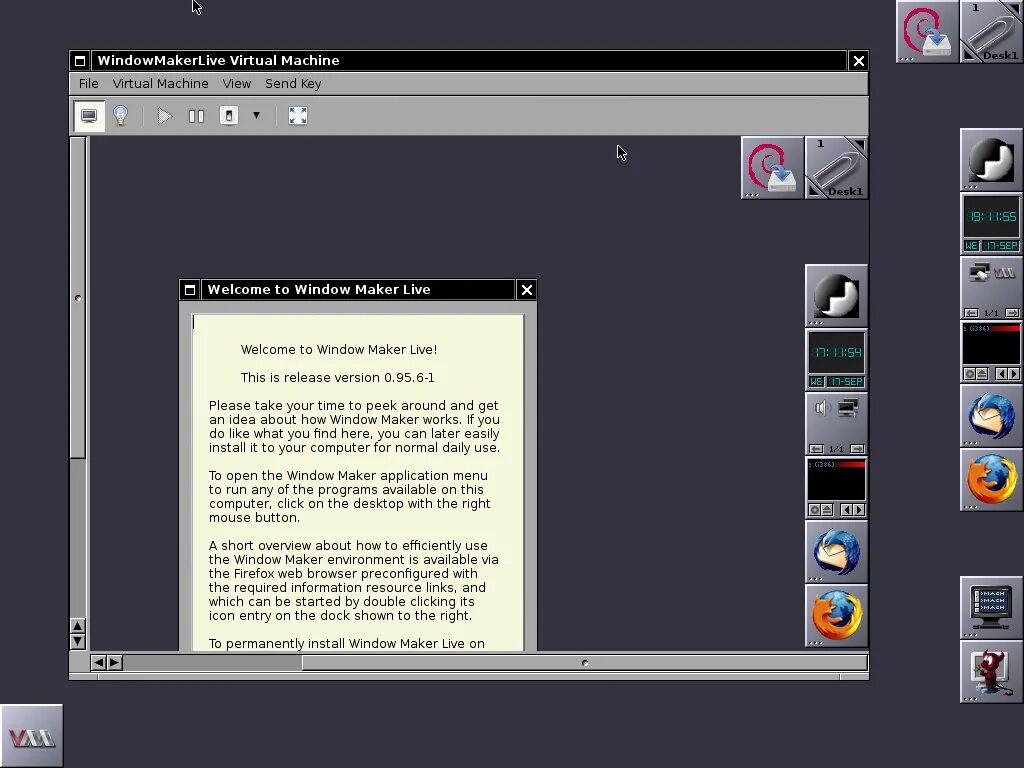Viewport: 1024px width, 768px height.
Task: Click the Welcome to Window Maker Live titlebar
Action: tap(358, 290)
